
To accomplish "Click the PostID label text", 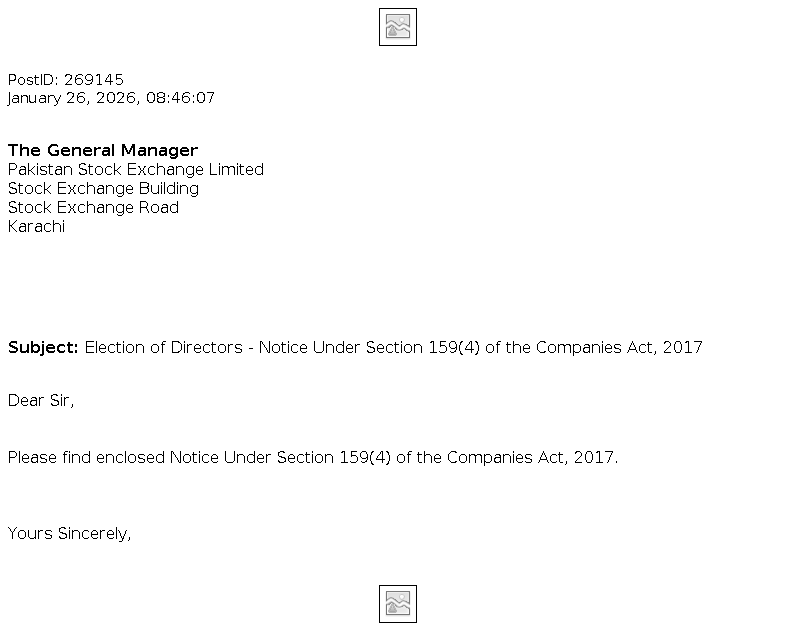I will (x=33, y=79).
